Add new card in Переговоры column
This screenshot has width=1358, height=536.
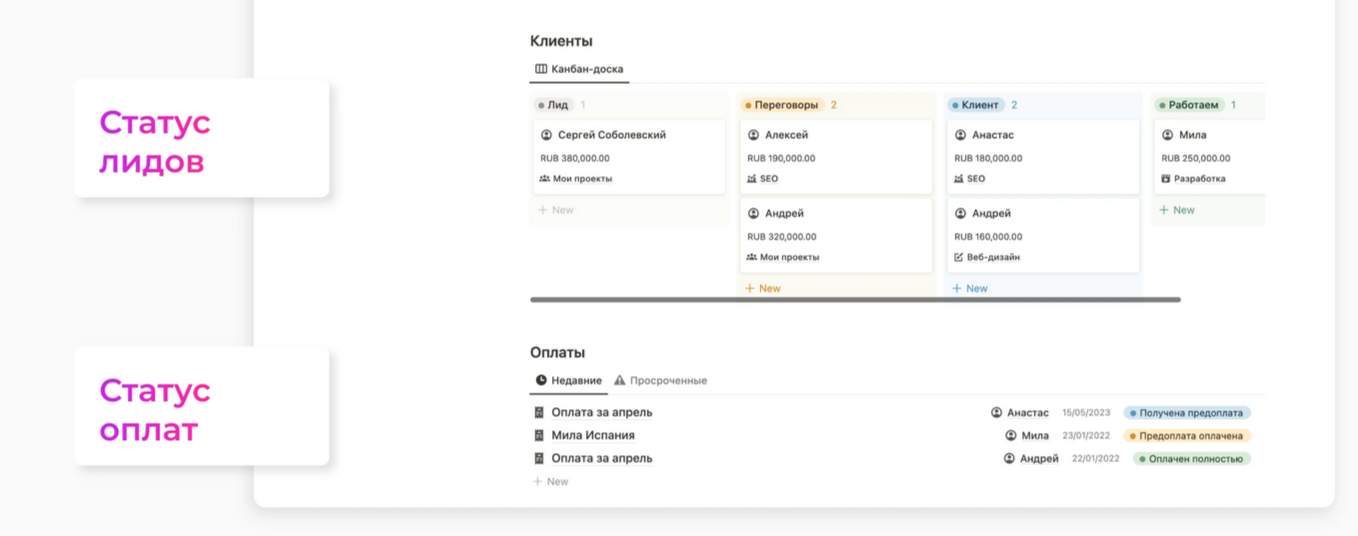coord(763,289)
